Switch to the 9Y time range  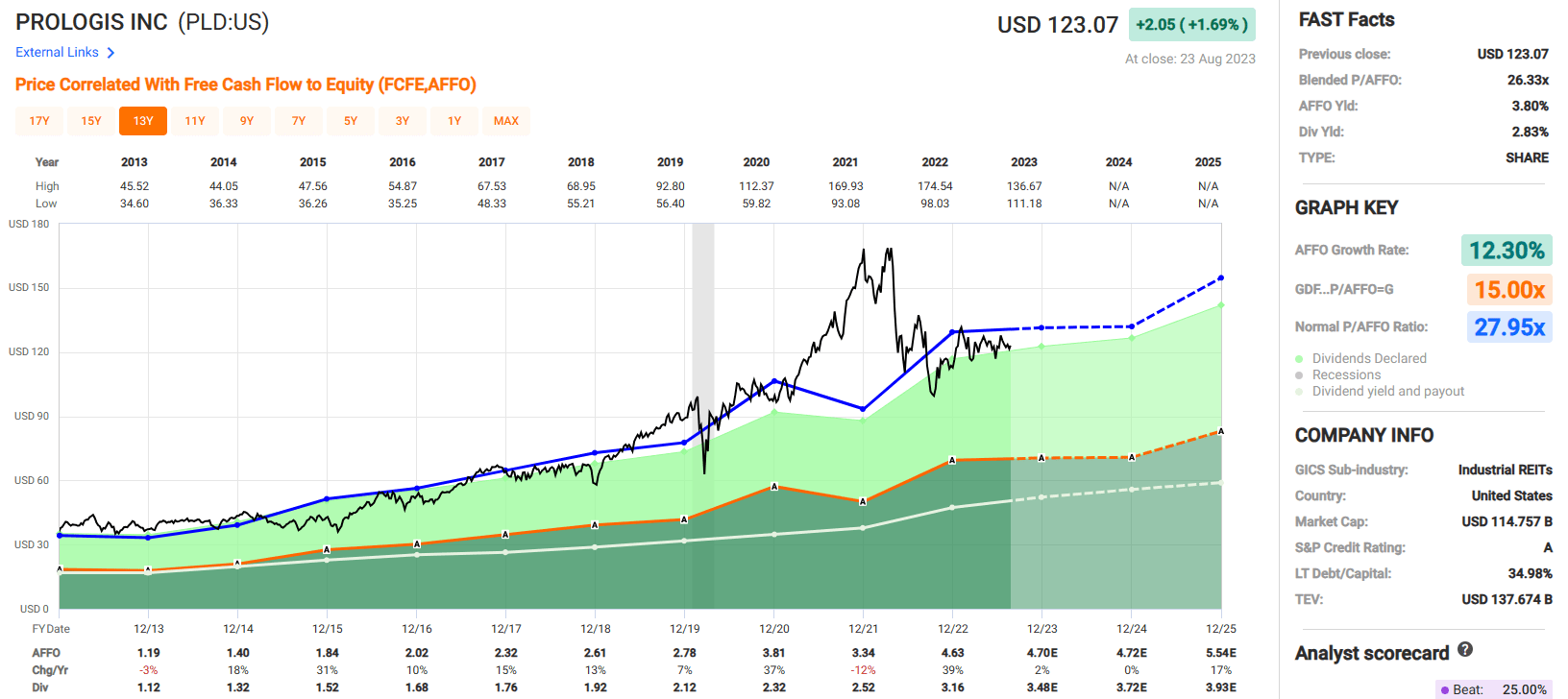[247, 121]
